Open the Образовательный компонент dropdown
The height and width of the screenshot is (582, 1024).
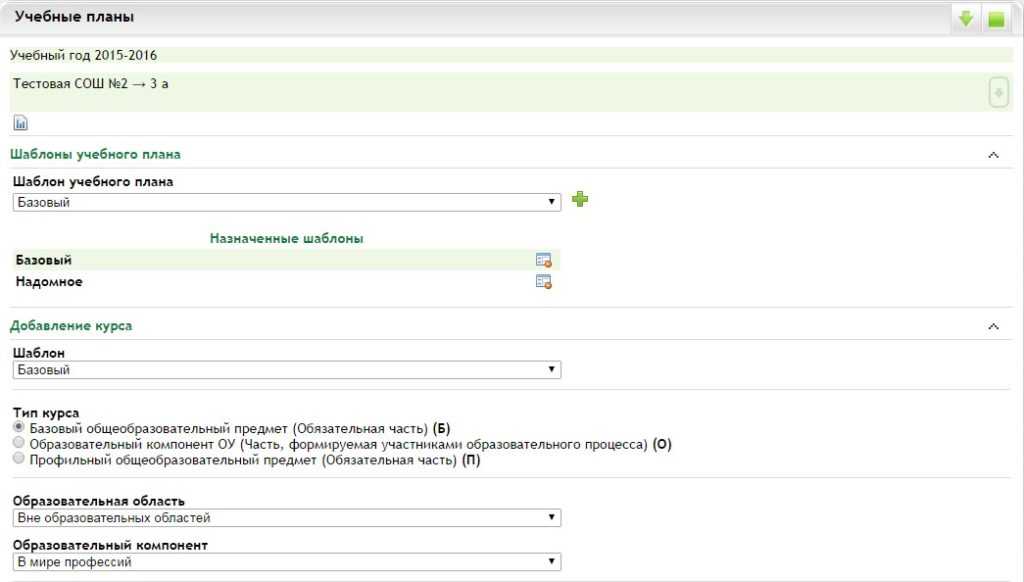pyautogui.click(x=287, y=562)
